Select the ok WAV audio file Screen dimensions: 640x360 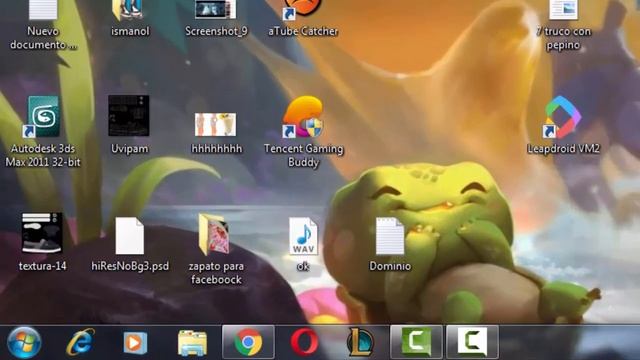303,236
